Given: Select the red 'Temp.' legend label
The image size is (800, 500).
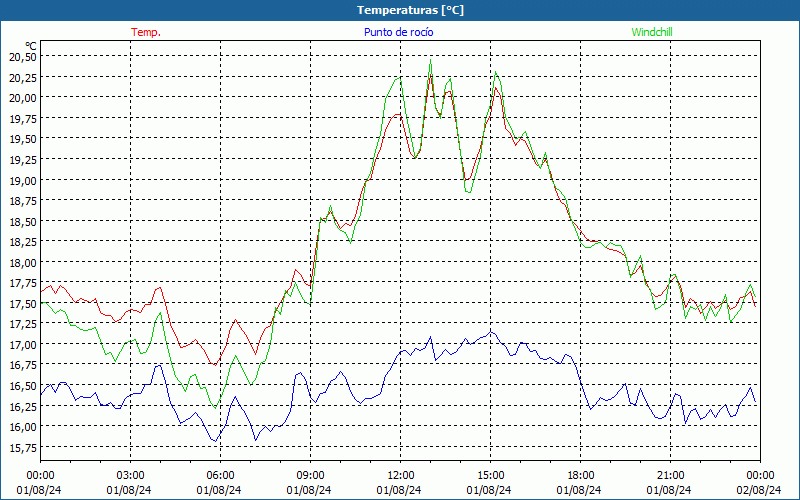Looking at the screenshot, I should [146, 32].
